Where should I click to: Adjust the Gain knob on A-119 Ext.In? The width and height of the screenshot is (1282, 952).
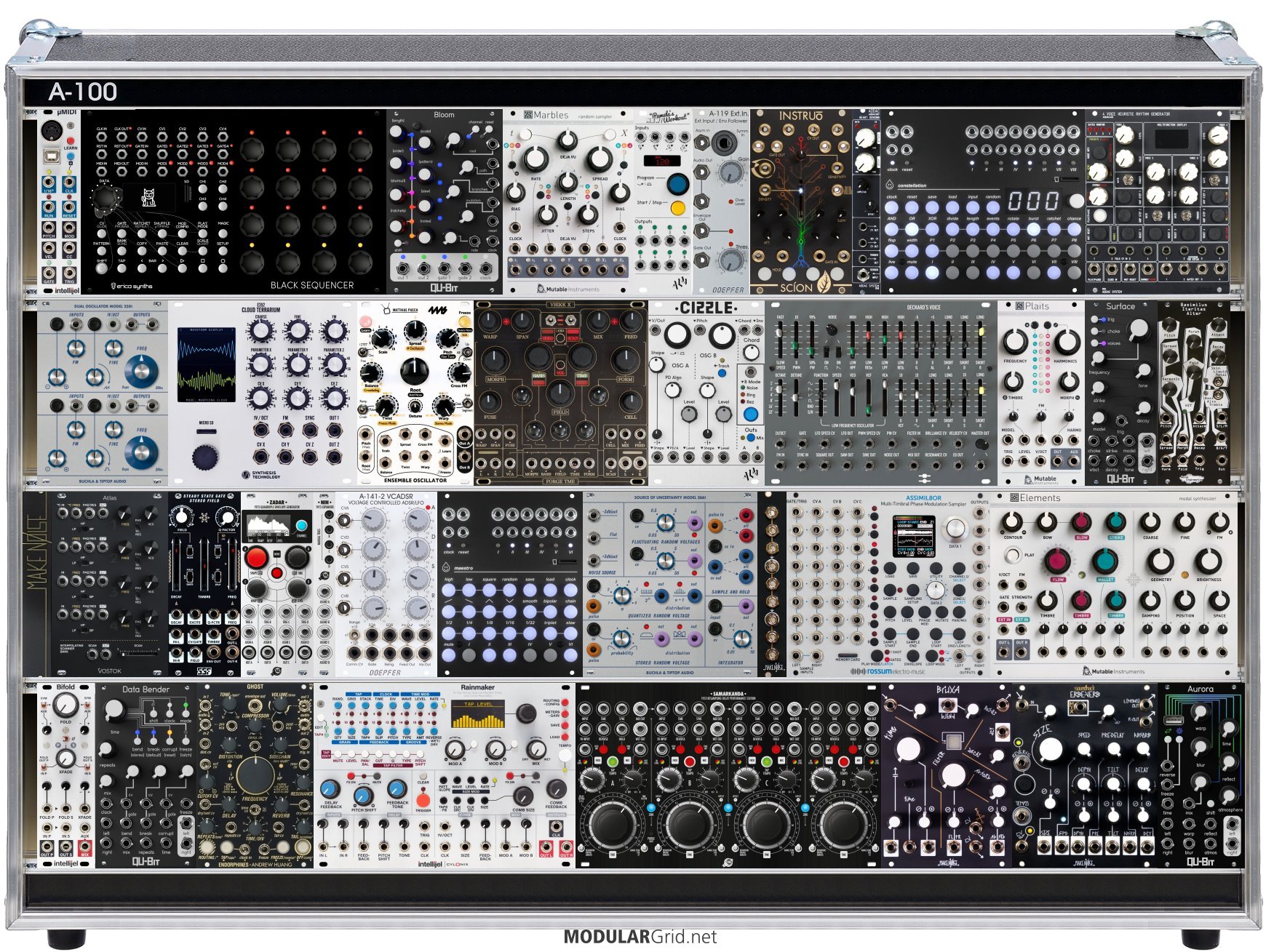(730, 172)
